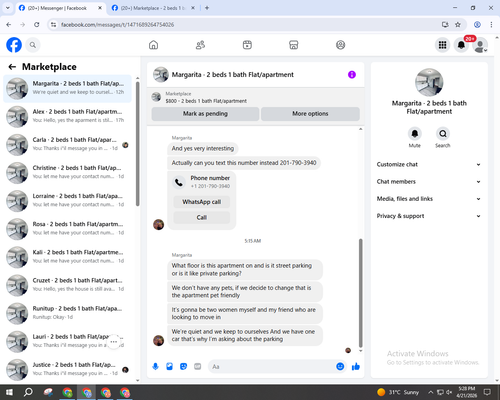Open the Facebook logo home link
This screenshot has width=500, height=400.
pyautogui.click(x=14, y=45)
